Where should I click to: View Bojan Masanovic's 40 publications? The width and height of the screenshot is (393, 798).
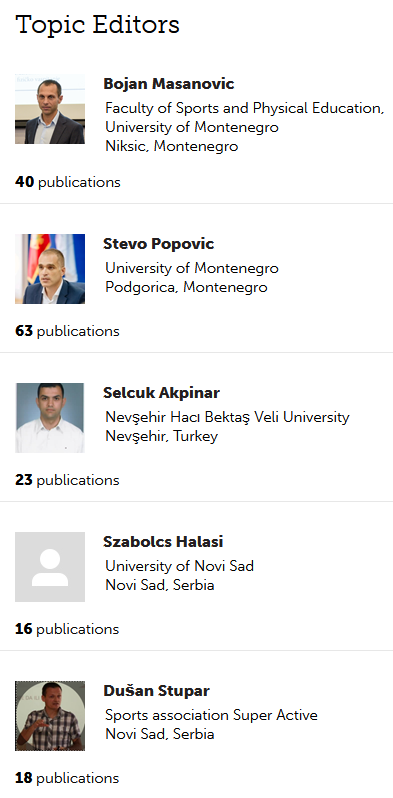[x=68, y=182]
